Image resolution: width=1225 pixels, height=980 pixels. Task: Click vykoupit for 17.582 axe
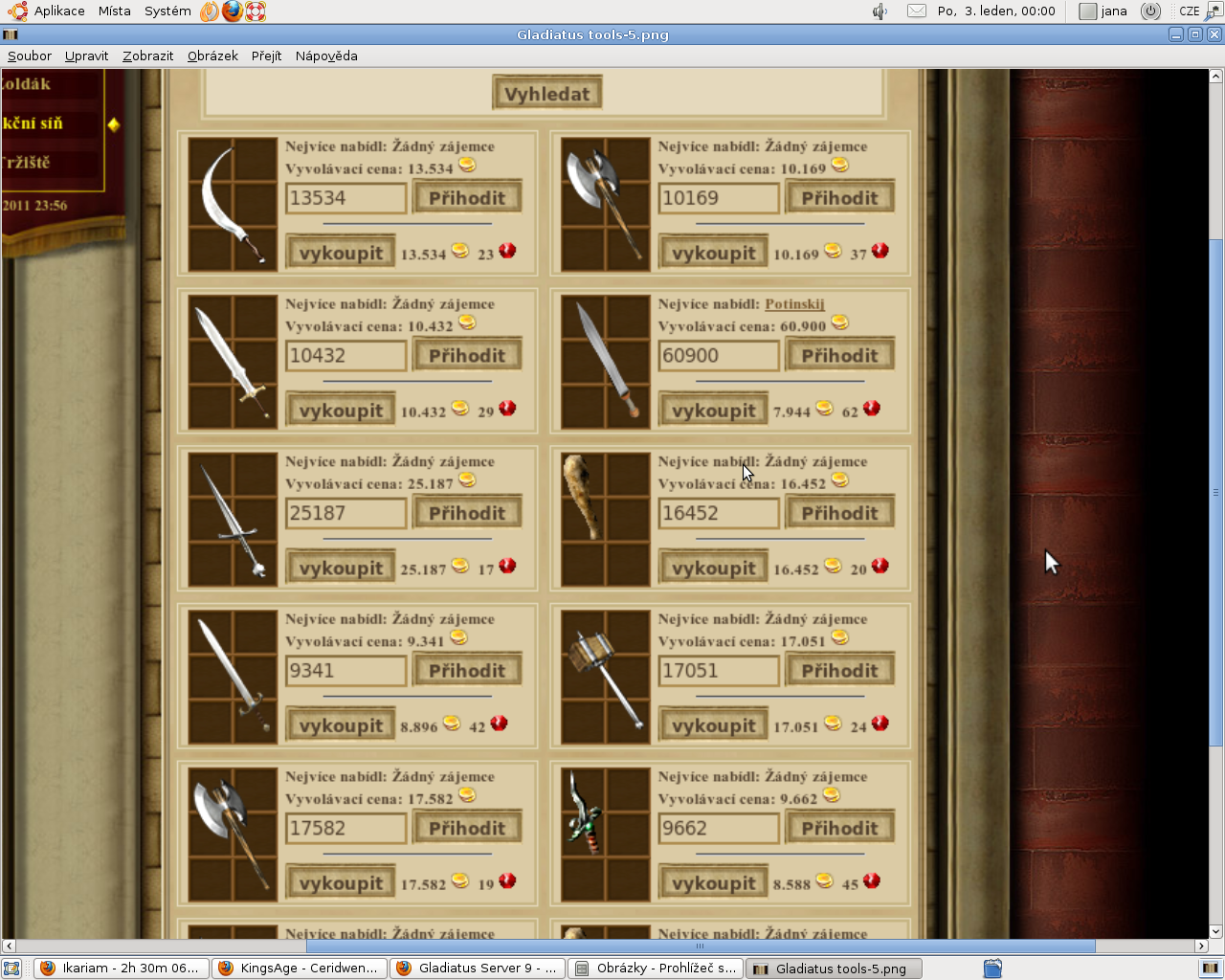tap(341, 883)
